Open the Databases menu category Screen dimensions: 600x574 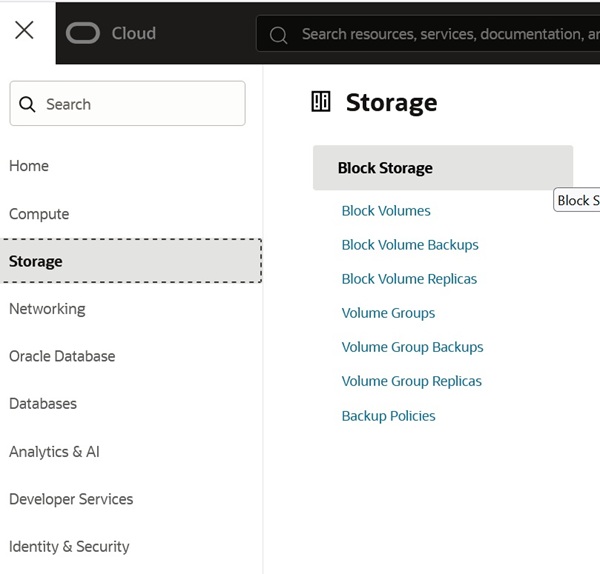pyautogui.click(x=43, y=404)
